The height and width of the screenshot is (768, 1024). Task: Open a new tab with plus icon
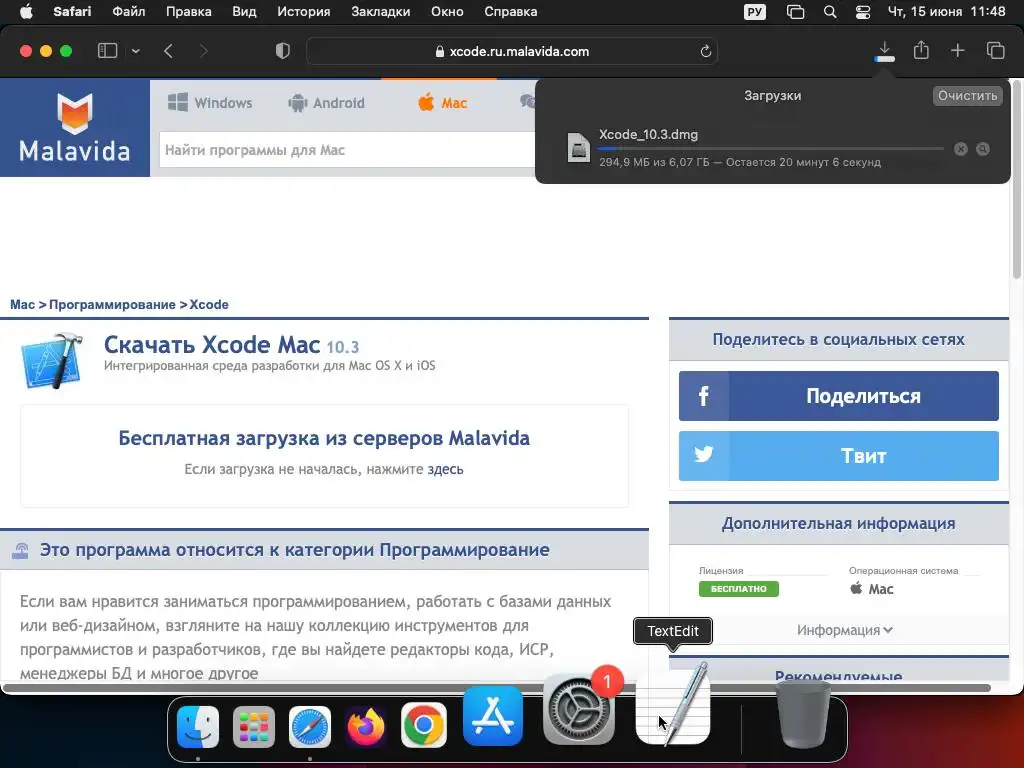click(957, 50)
